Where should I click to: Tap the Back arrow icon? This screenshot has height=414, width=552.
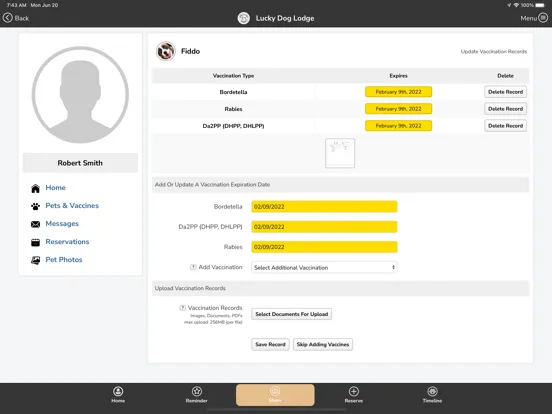click(7, 18)
